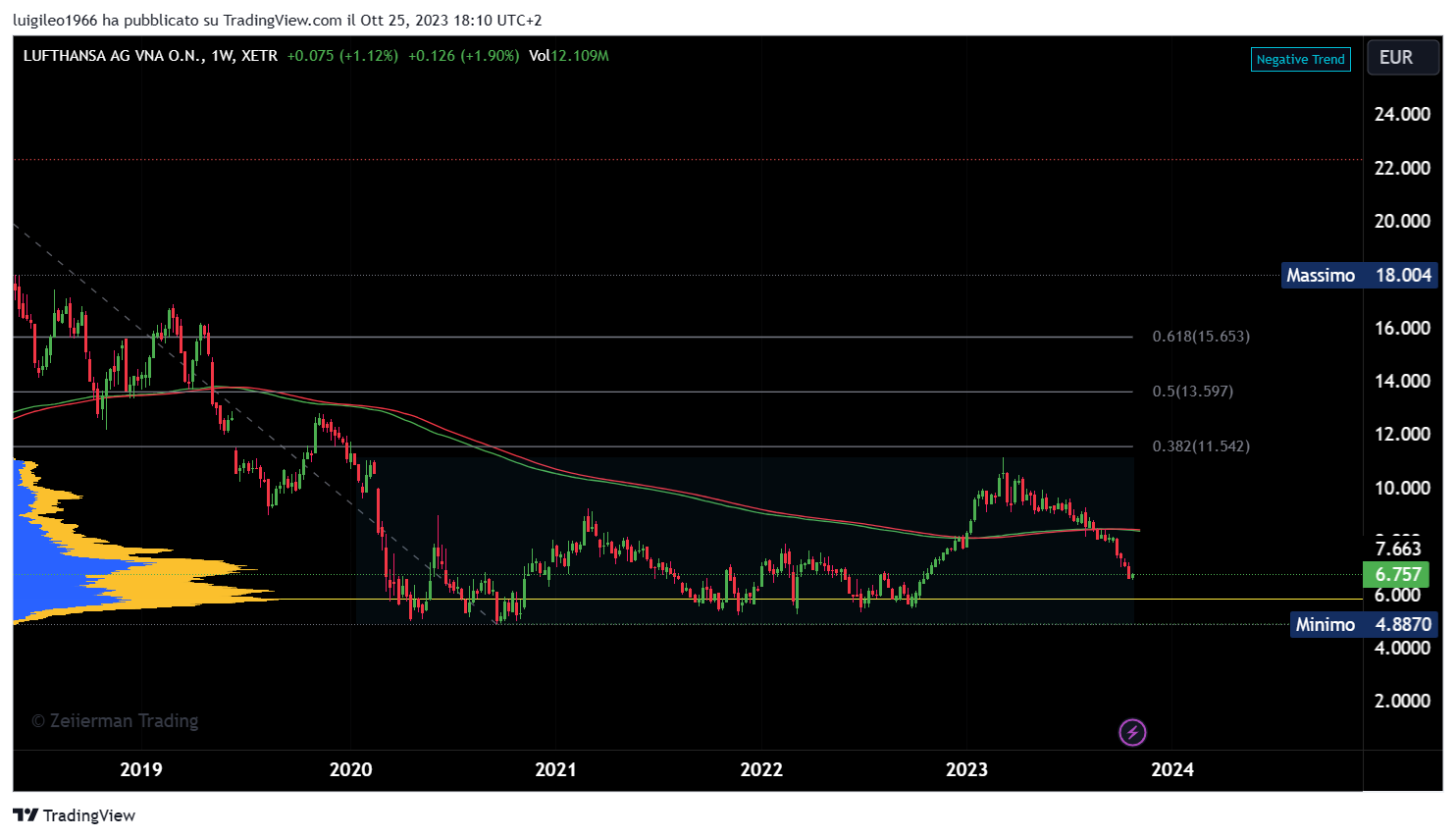Image resolution: width=1456 pixels, height=838 pixels.
Task: Click the 14.000 price scale value
Action: 1402,381
